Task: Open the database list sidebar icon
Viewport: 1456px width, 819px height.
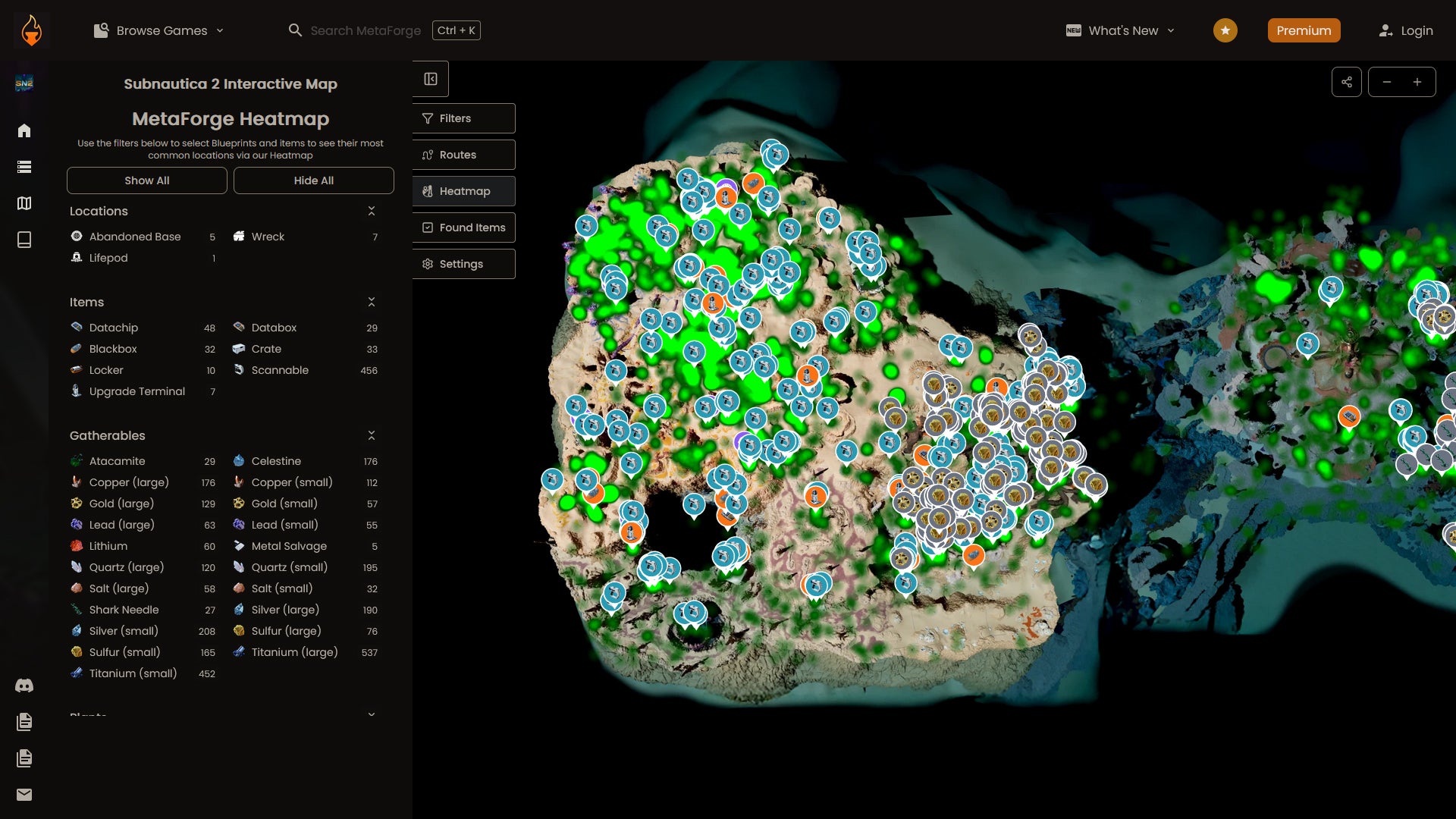Action: (24, 167)
